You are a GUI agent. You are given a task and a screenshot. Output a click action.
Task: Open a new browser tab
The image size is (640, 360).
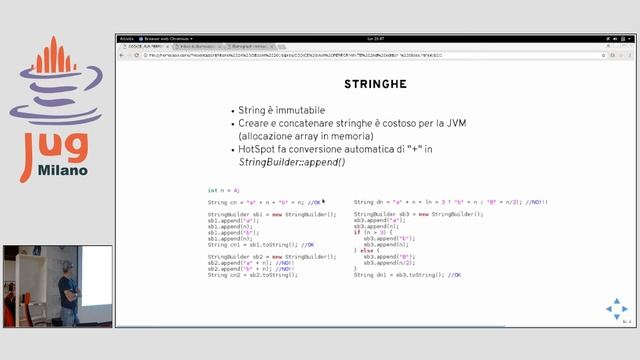(282, 47)
